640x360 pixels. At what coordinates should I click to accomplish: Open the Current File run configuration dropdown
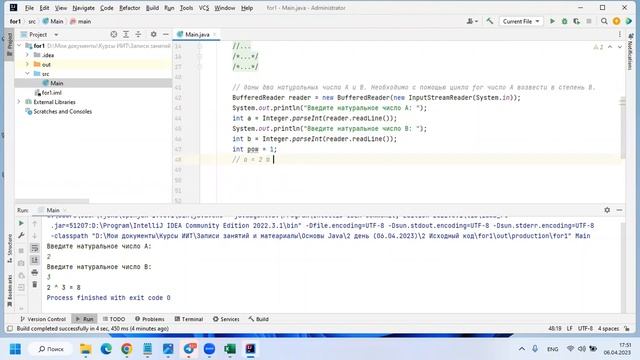(521, 21)
